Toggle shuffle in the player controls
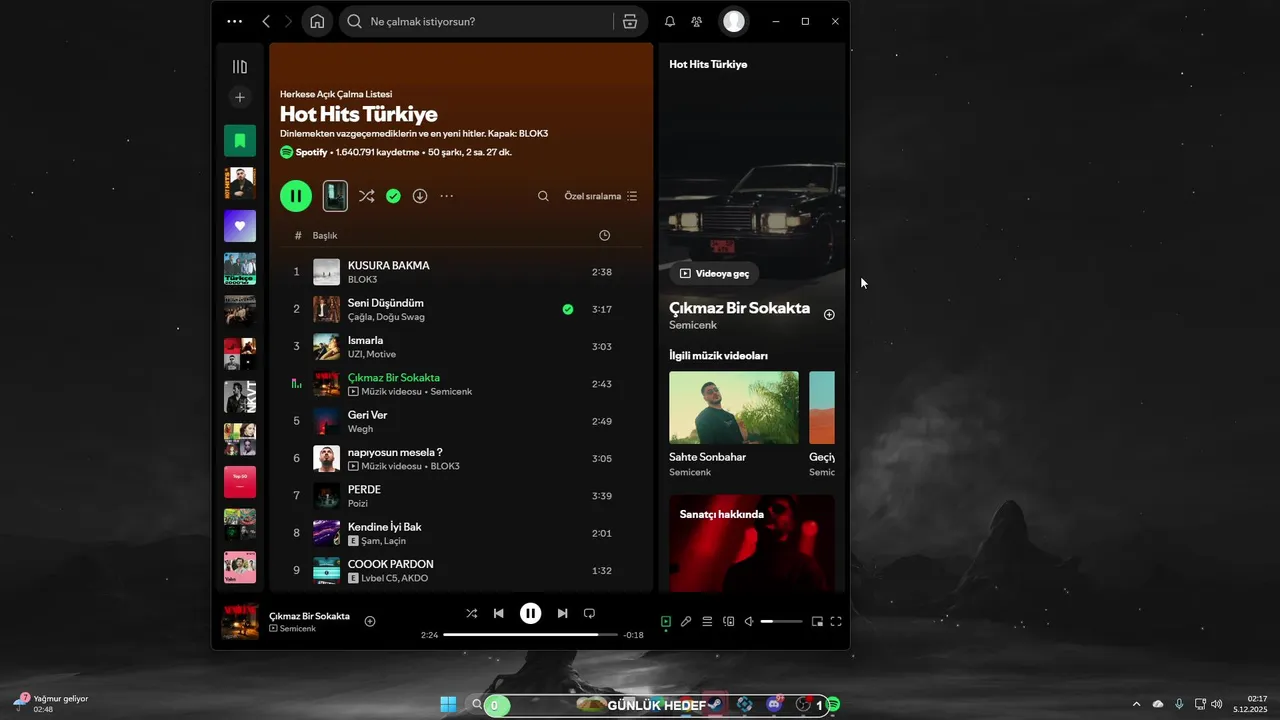Screen dimensions: 1280x720 pos(472,614)
